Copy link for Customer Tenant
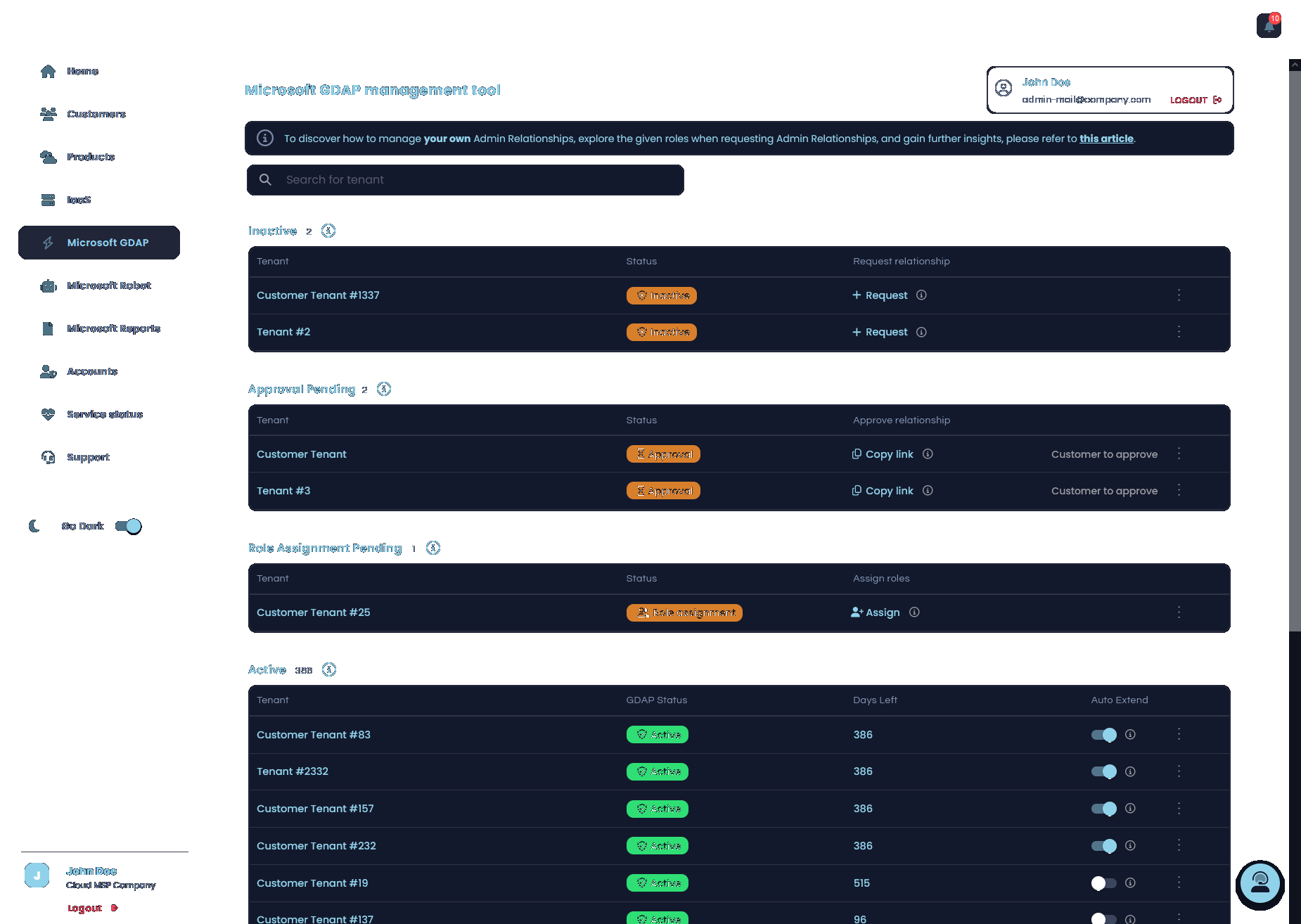 coord(883,454)
